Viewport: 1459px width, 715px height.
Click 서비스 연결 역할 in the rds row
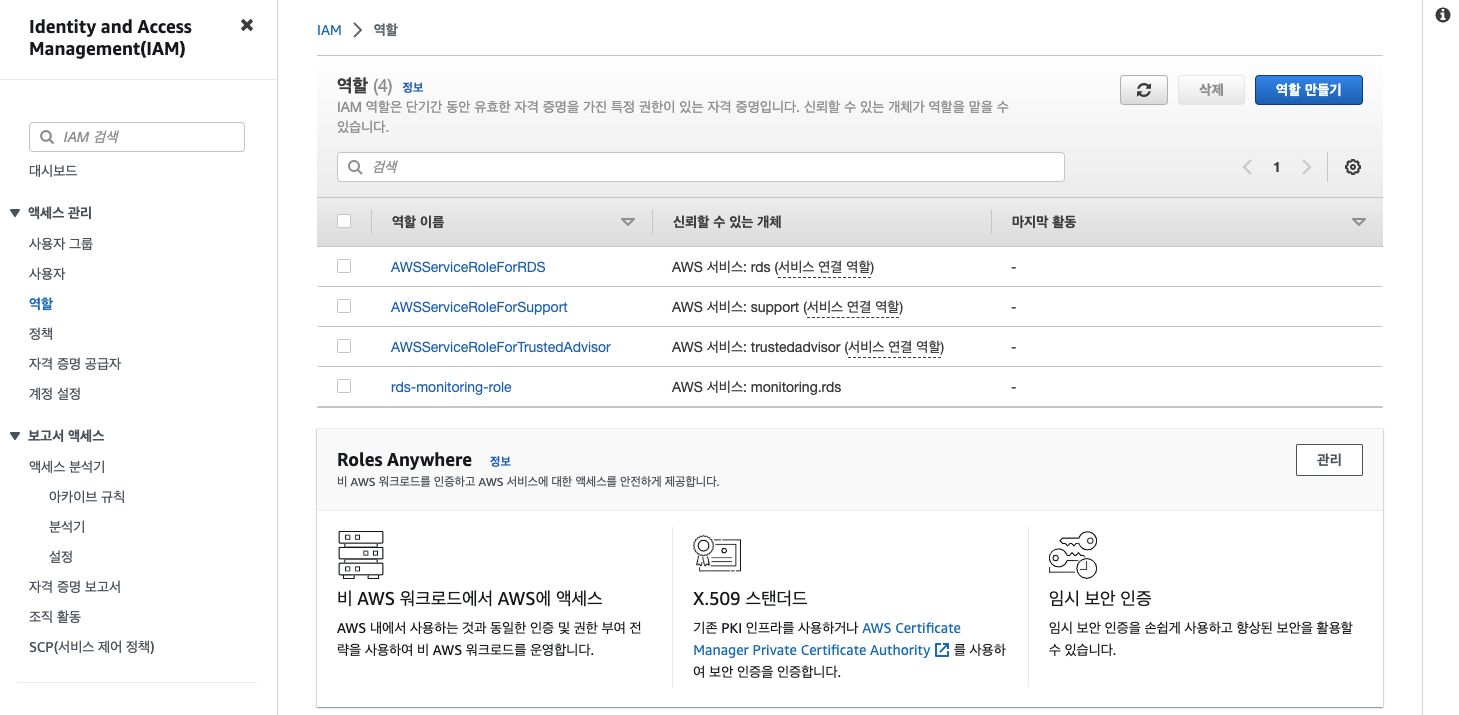(x=825, y=267)
